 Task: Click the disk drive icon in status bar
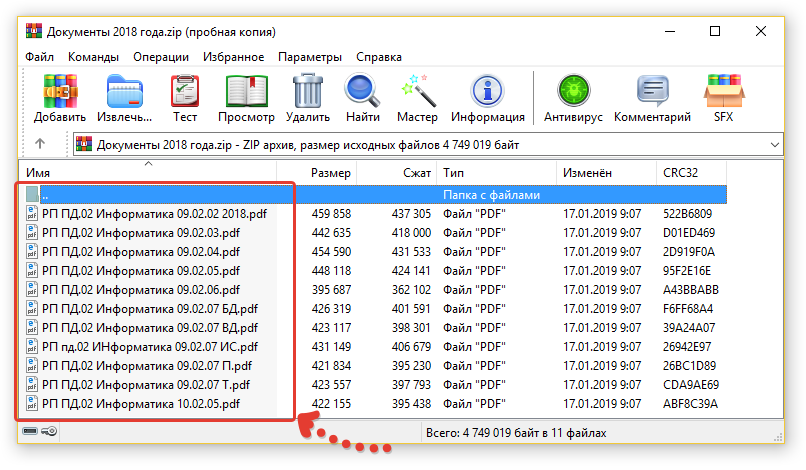click(x=30, y=431)
